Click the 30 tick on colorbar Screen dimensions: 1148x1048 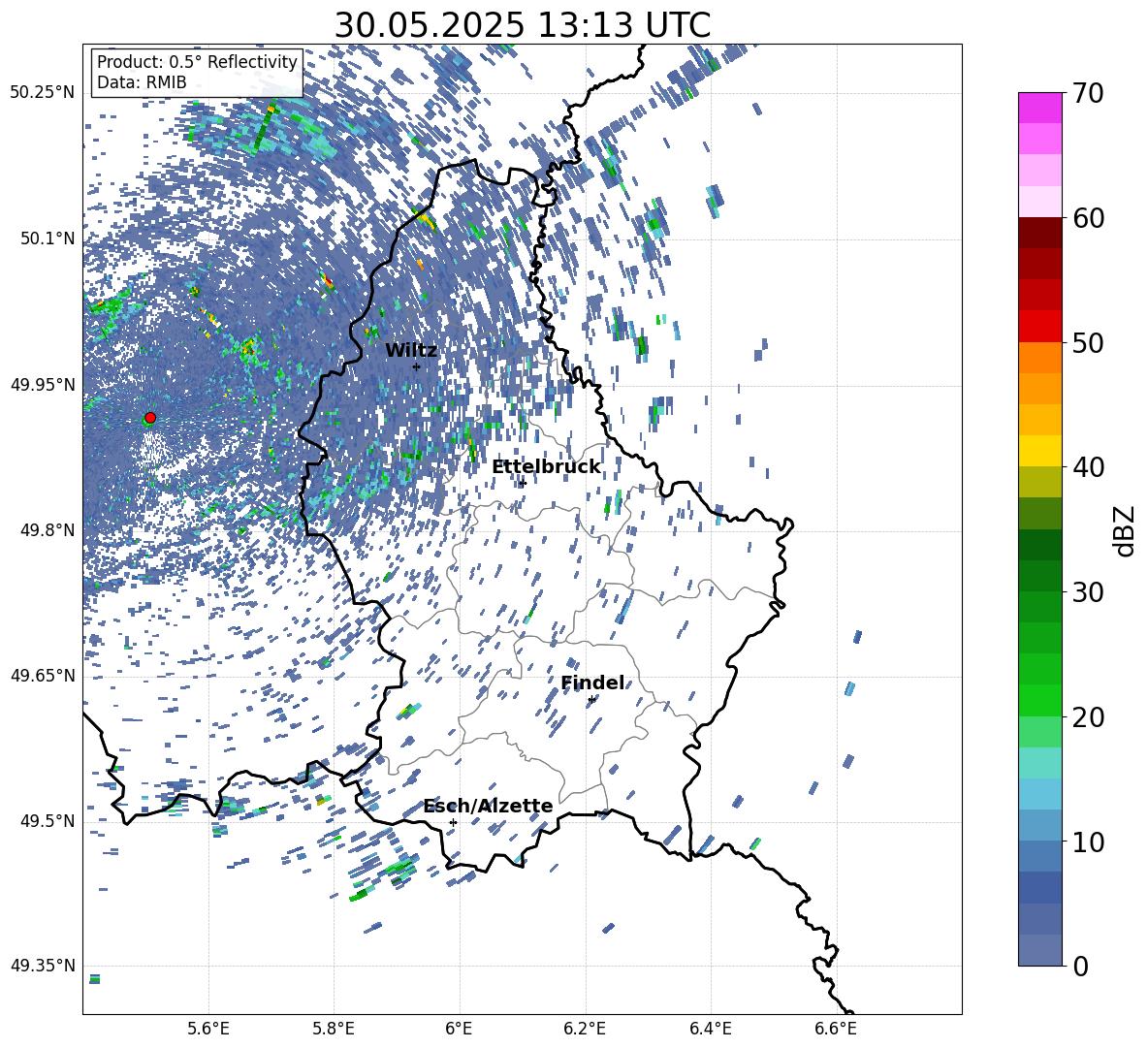(1088, 591)
